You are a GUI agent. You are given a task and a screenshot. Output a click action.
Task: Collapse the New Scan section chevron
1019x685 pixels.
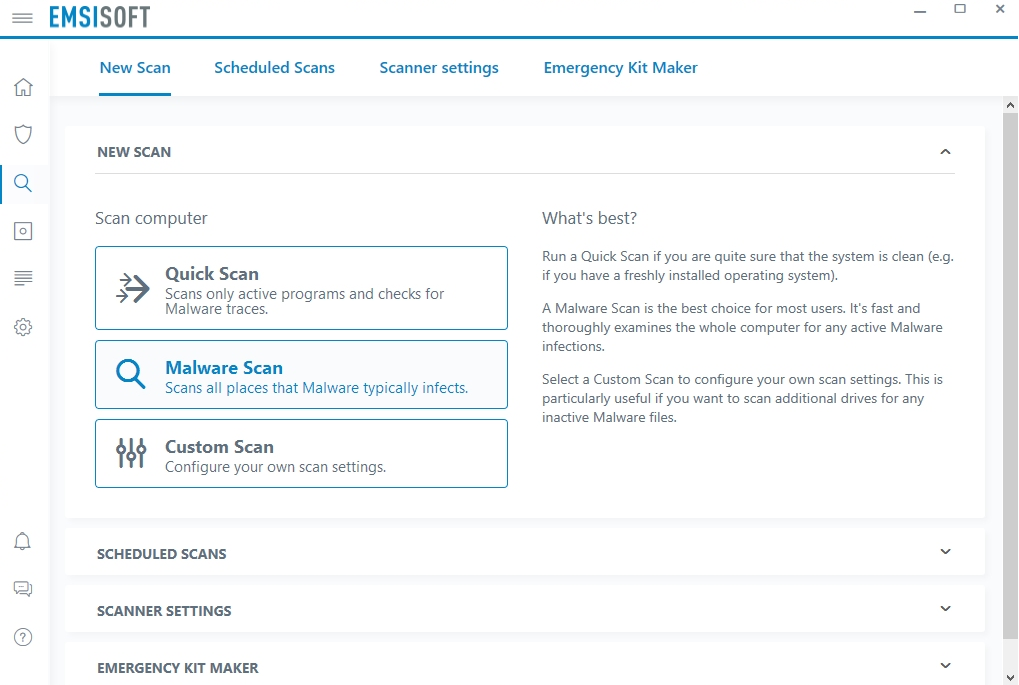pyautogui.click(x=946, y=151)
